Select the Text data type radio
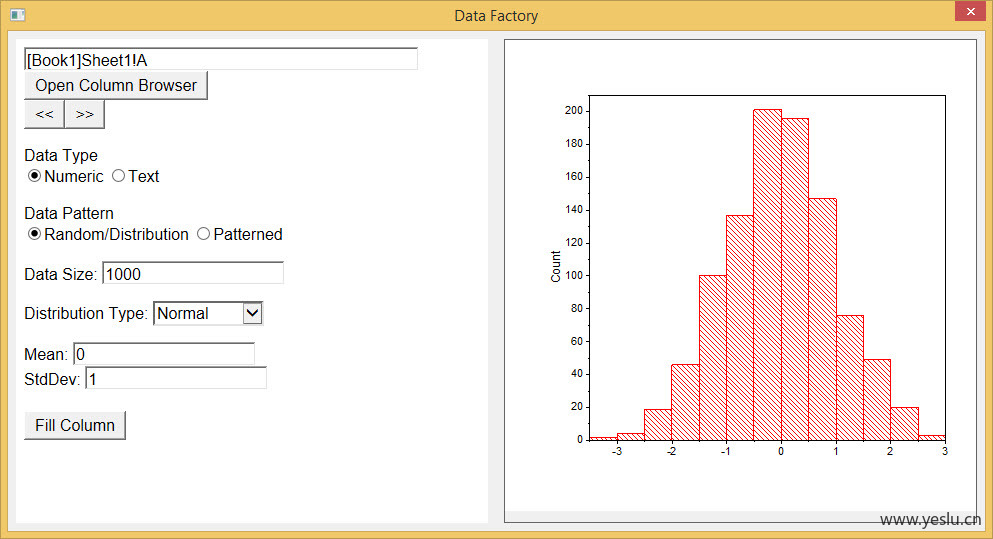 118,176
